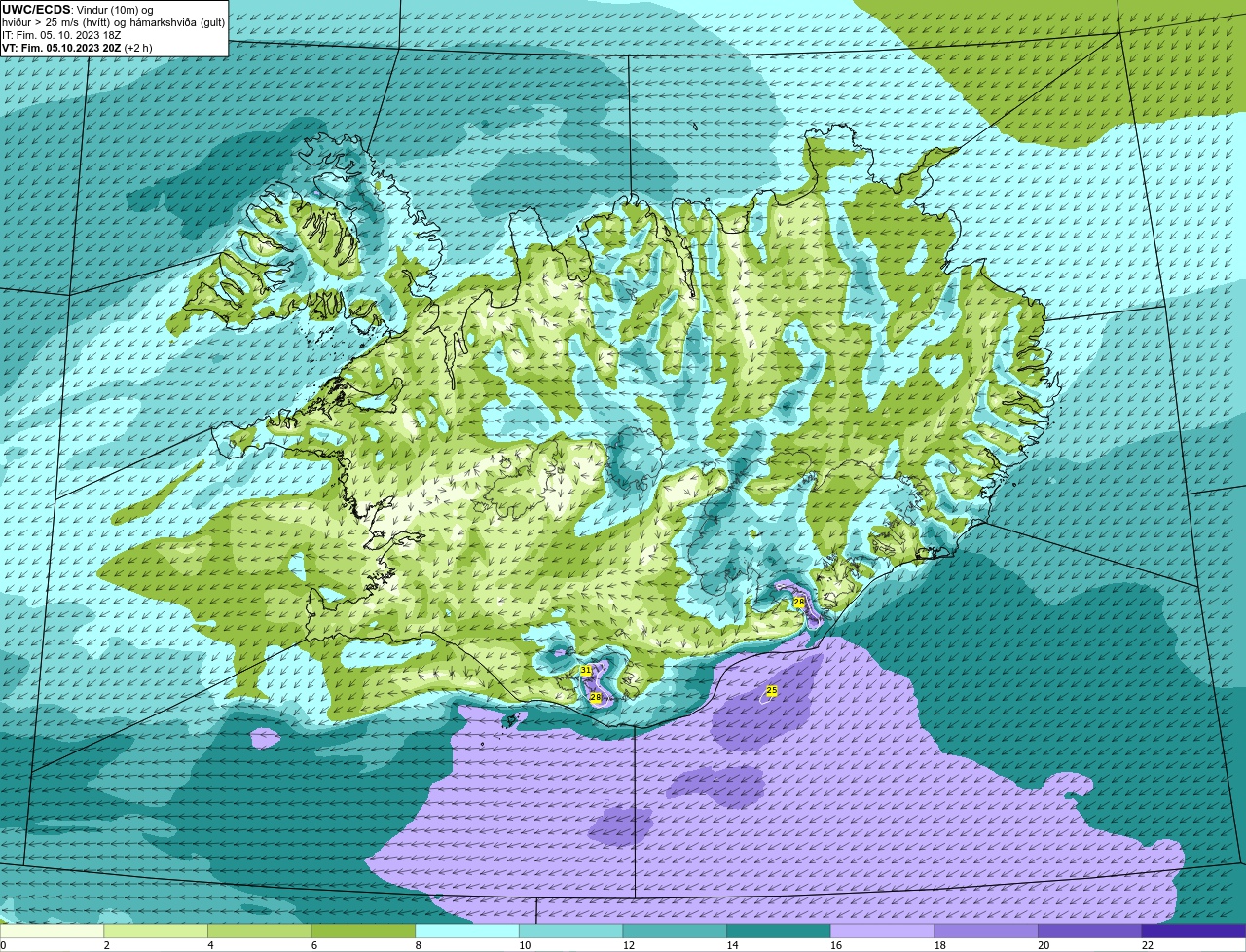Click the 'VT: Fim. 05.10.2023 20Z (+2 h)' line
This screenshot has height=952, width=1246.
pos(77,47)
